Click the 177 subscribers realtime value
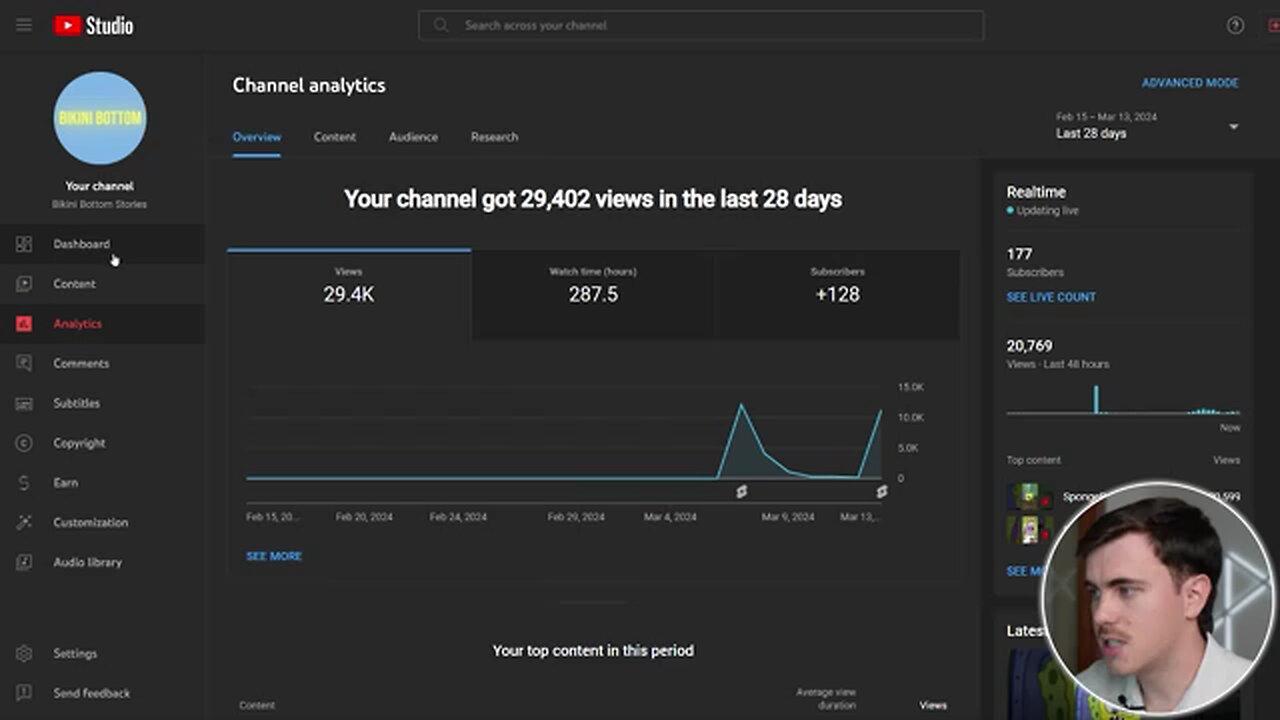The width and height of the screenshot is (1280, 720). coord(1019,254)
